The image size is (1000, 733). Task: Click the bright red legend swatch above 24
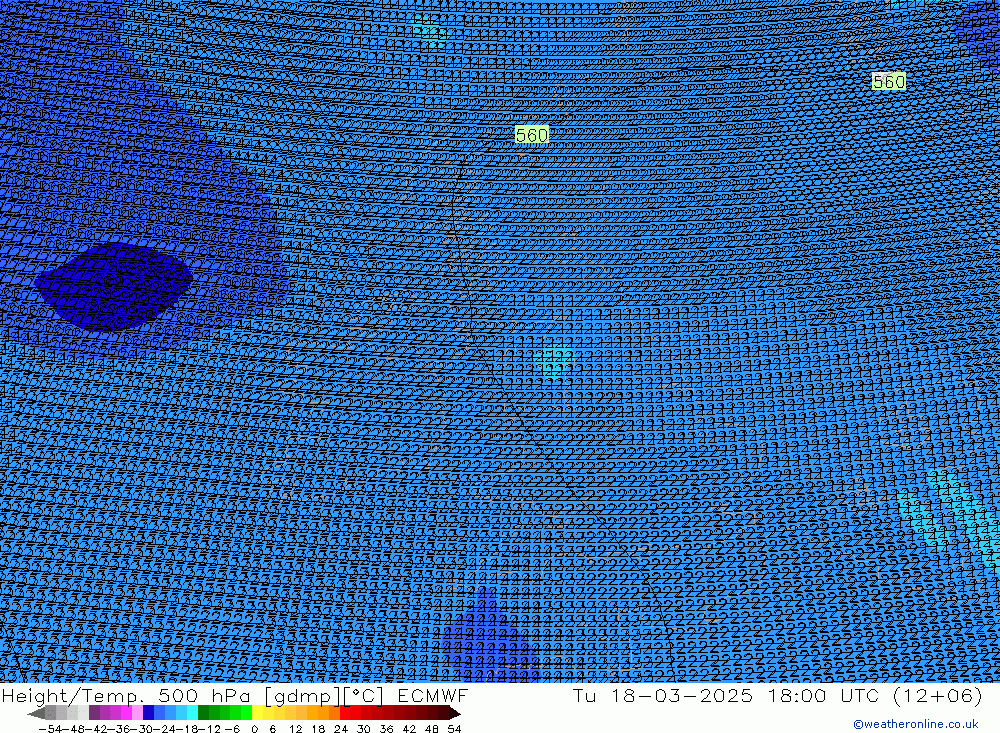point(345,713)
